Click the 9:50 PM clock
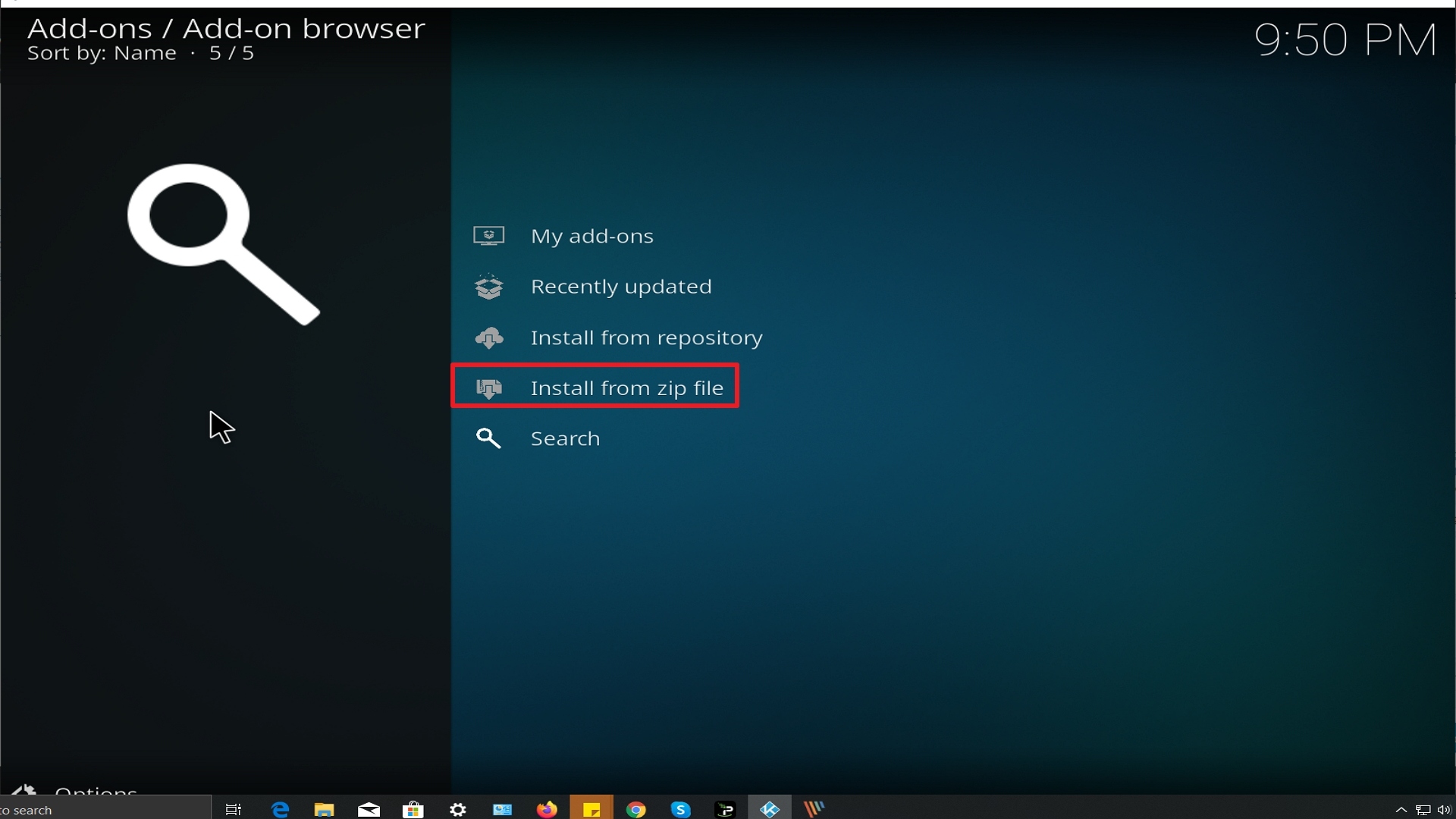 click(x=1345, y=39)
